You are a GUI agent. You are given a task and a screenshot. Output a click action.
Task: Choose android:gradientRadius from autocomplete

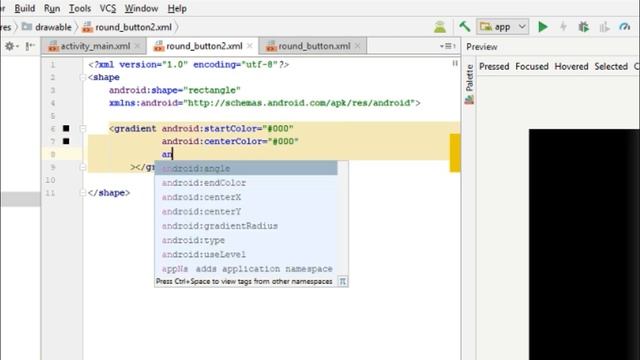point(246,226)
